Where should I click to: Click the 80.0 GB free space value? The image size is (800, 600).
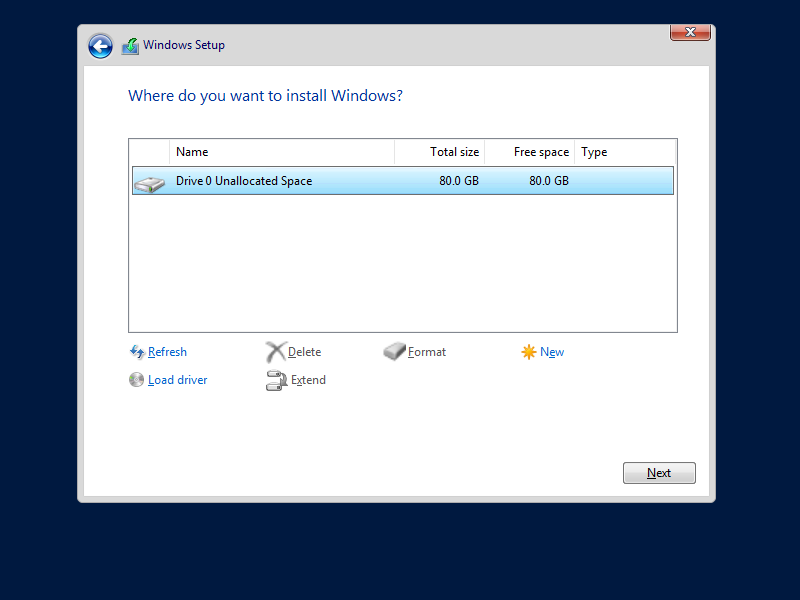pyautogui.click(x=548, y=181)
